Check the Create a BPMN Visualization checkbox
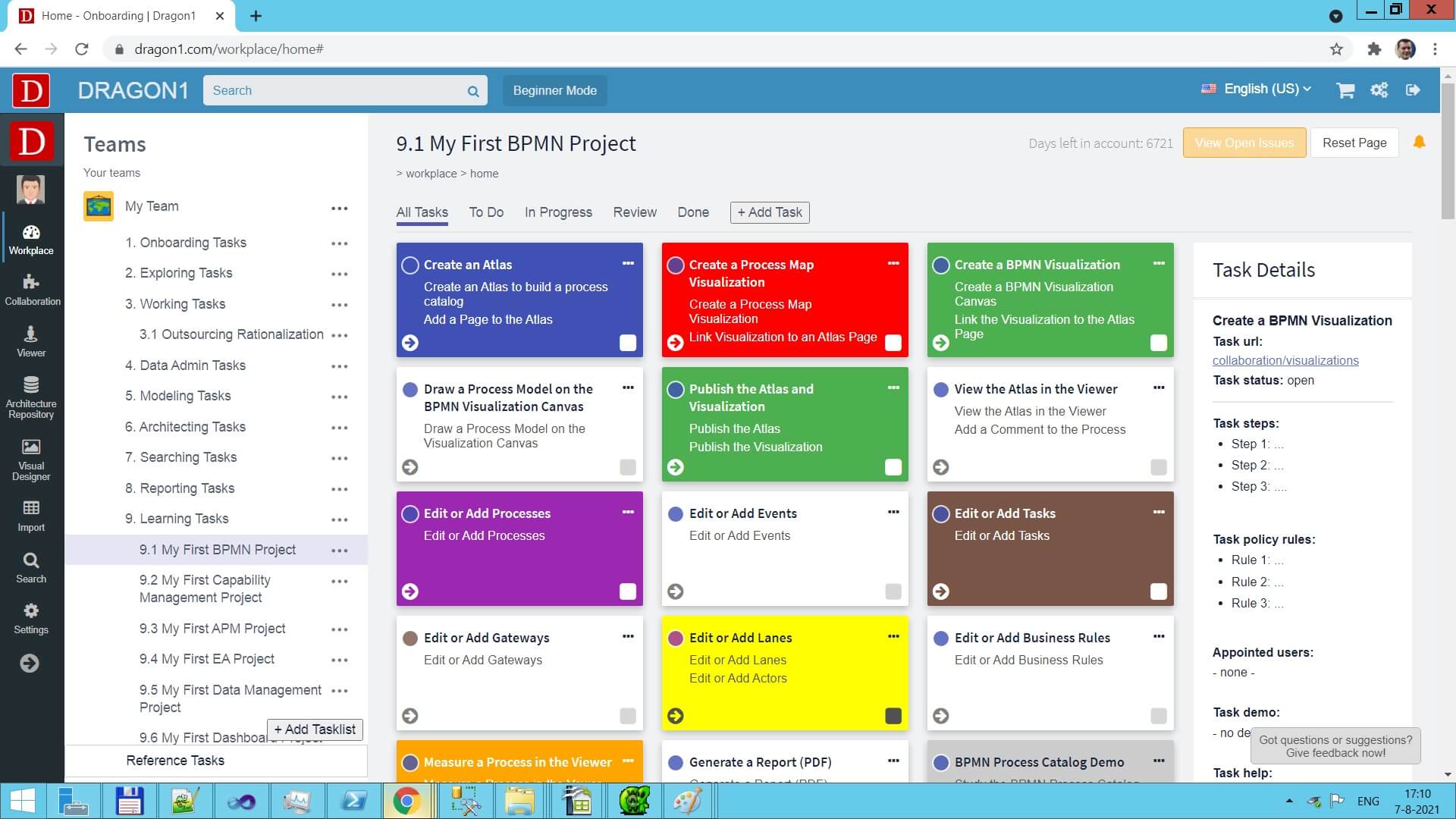 coord(1159,343)
